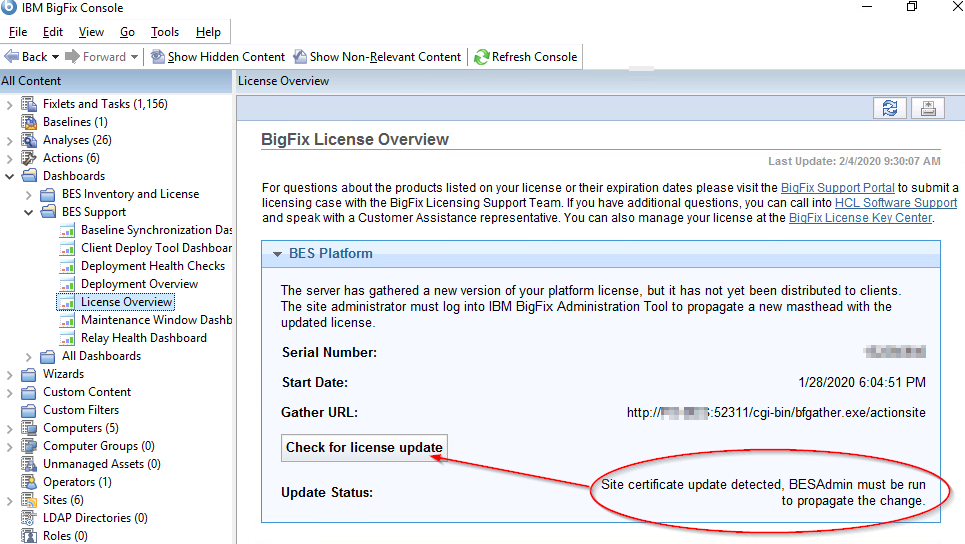Open the HCL Software Support link
This screenshot has height=544, width=965.
click(x=895, y=202)
